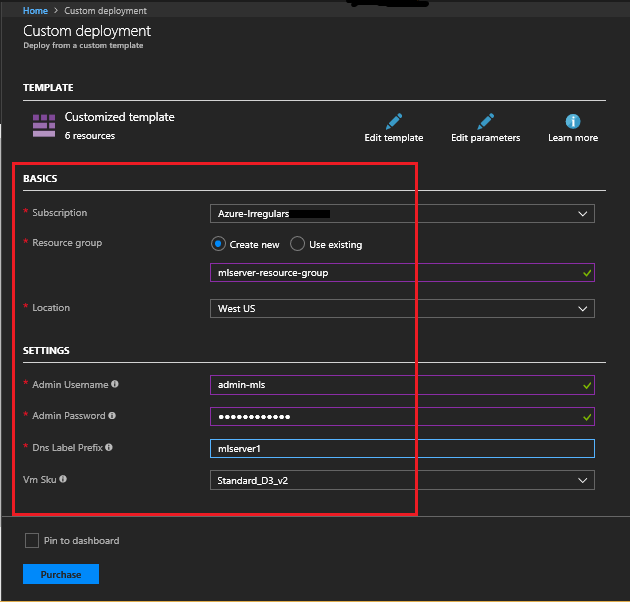
Task: Click the Edit template label
Action: click(394, 138)
